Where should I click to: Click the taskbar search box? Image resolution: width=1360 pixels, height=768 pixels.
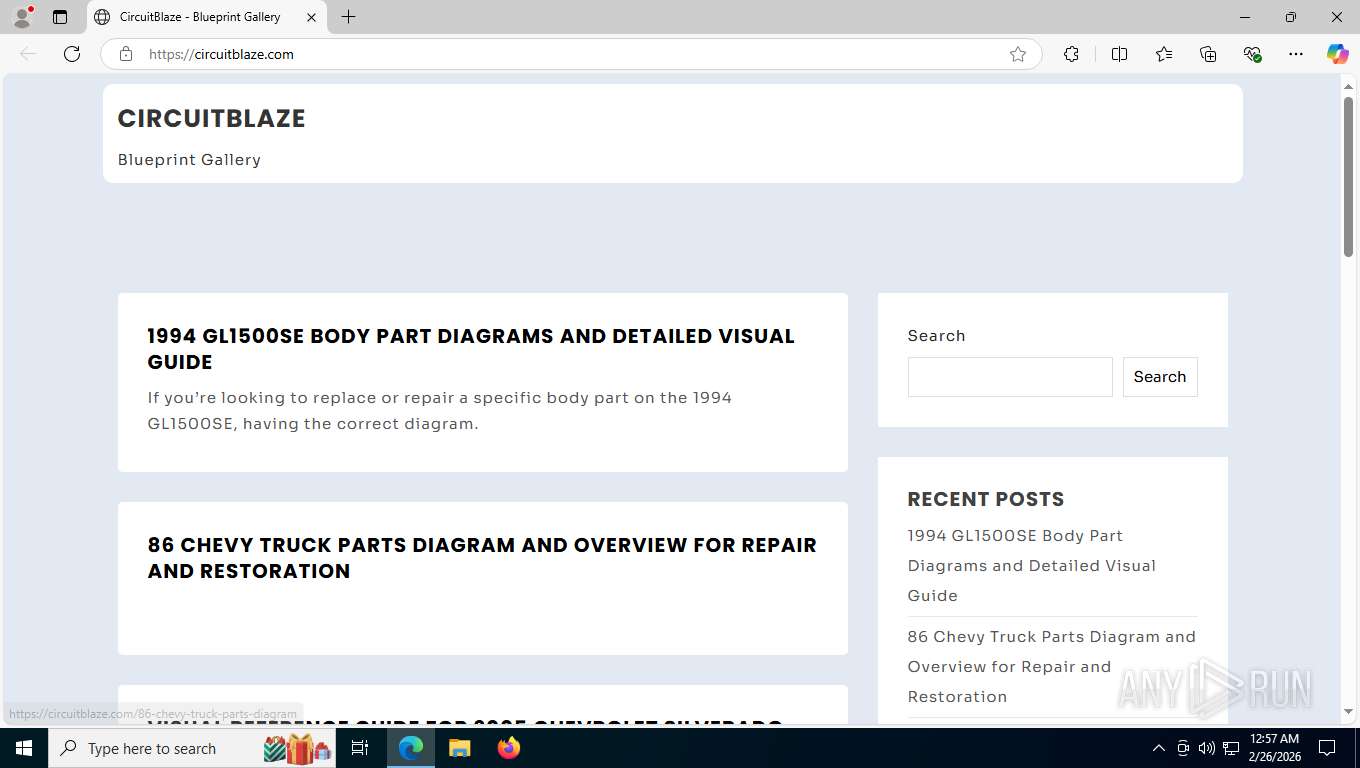click(x=193, y=748)
